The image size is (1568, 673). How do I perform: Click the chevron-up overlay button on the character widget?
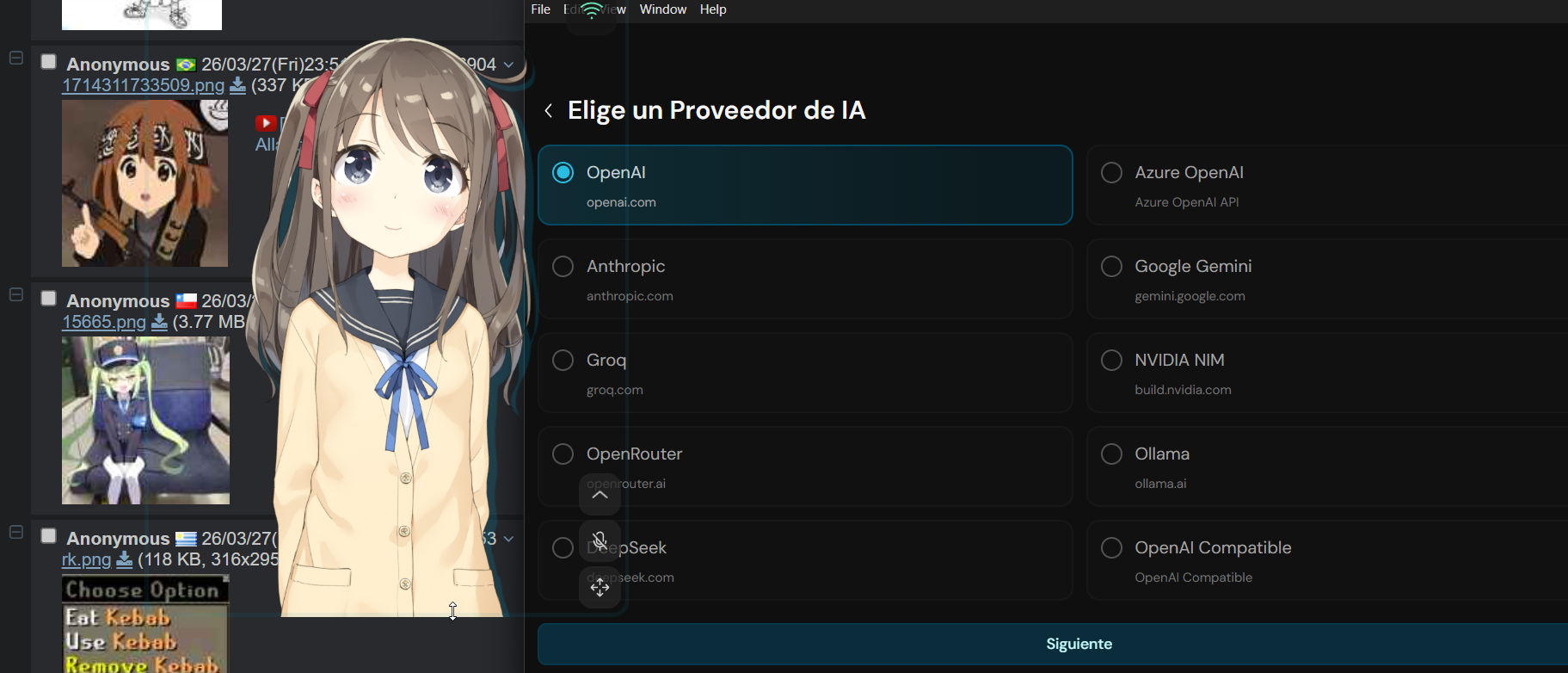(600, 494)
